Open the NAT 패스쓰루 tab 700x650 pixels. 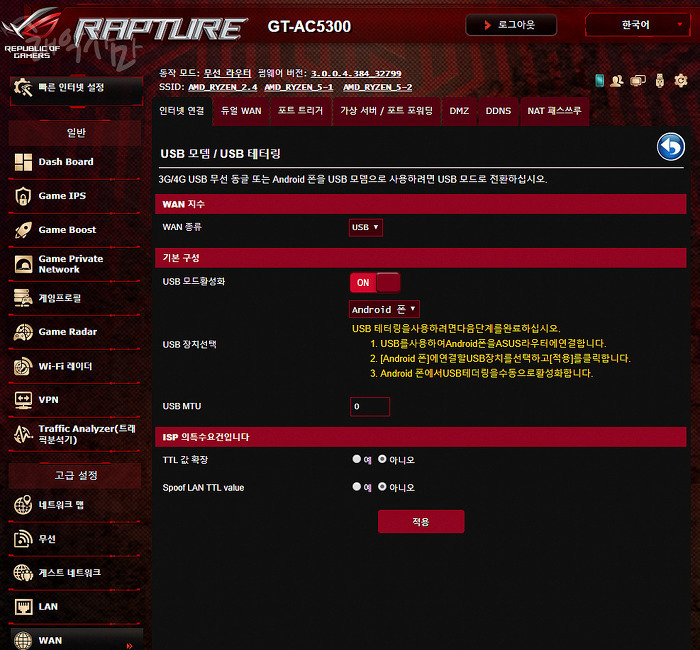point(554,111)
